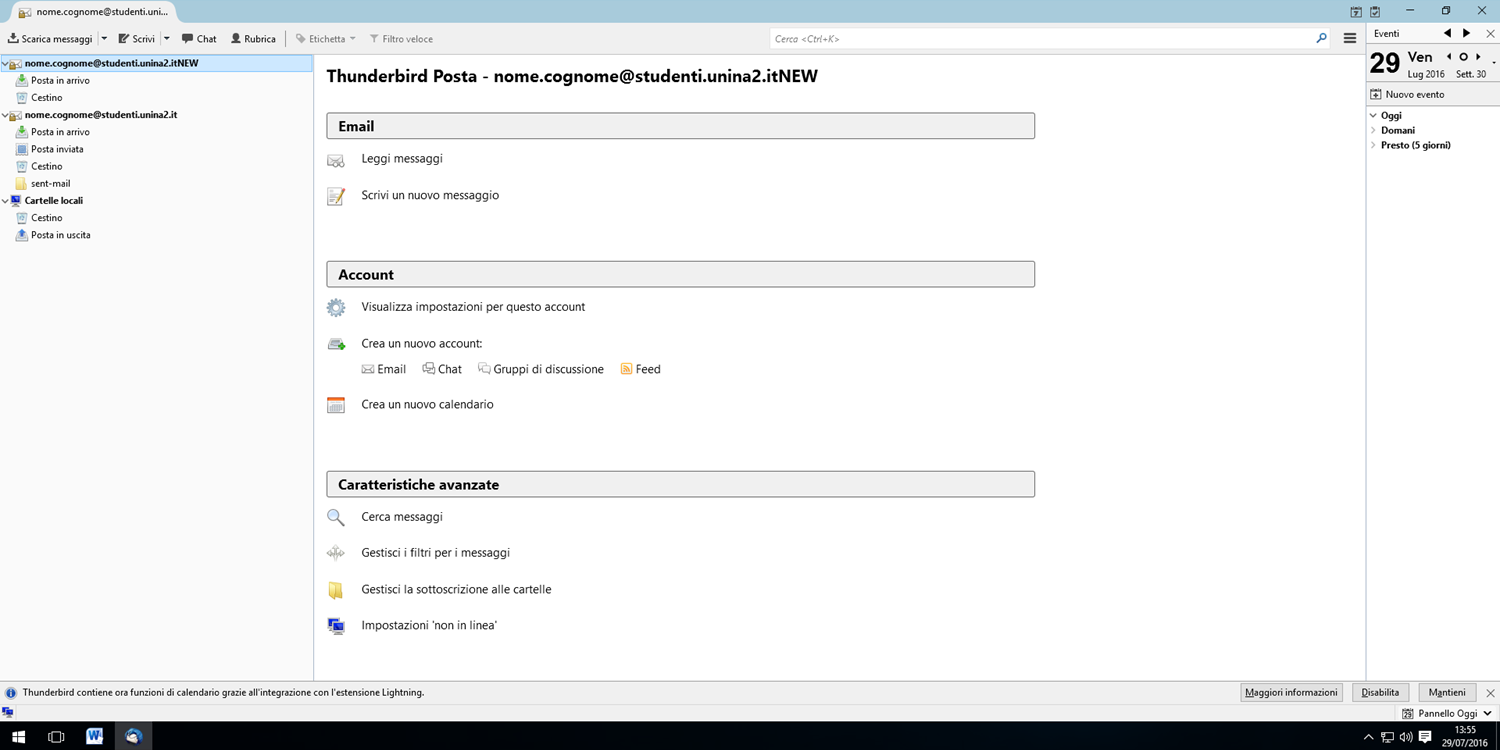Viewport: 1500px width, 750px height.
Task: Open the Scrivi dropdown arrow
Action: pos(166,39)
